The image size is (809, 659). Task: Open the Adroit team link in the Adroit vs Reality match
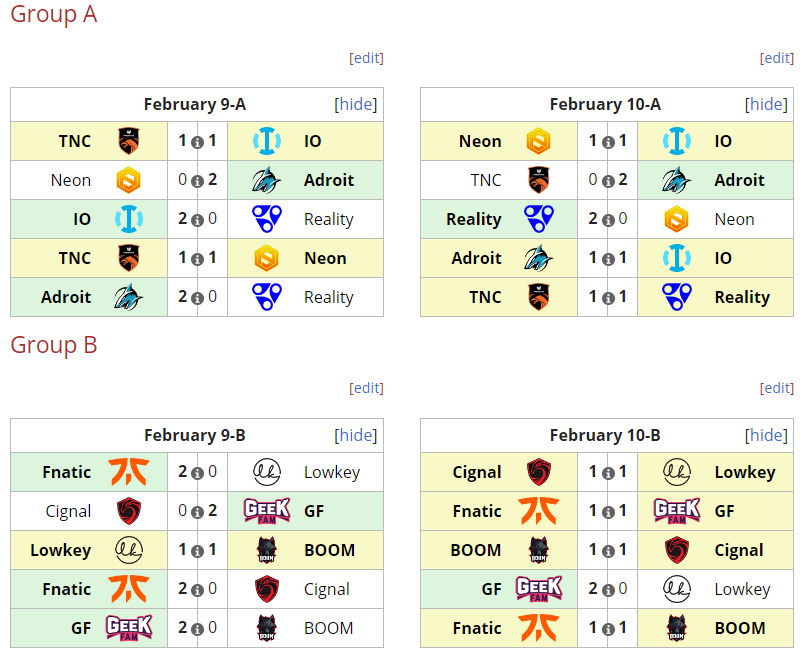[x=66, y=297]
